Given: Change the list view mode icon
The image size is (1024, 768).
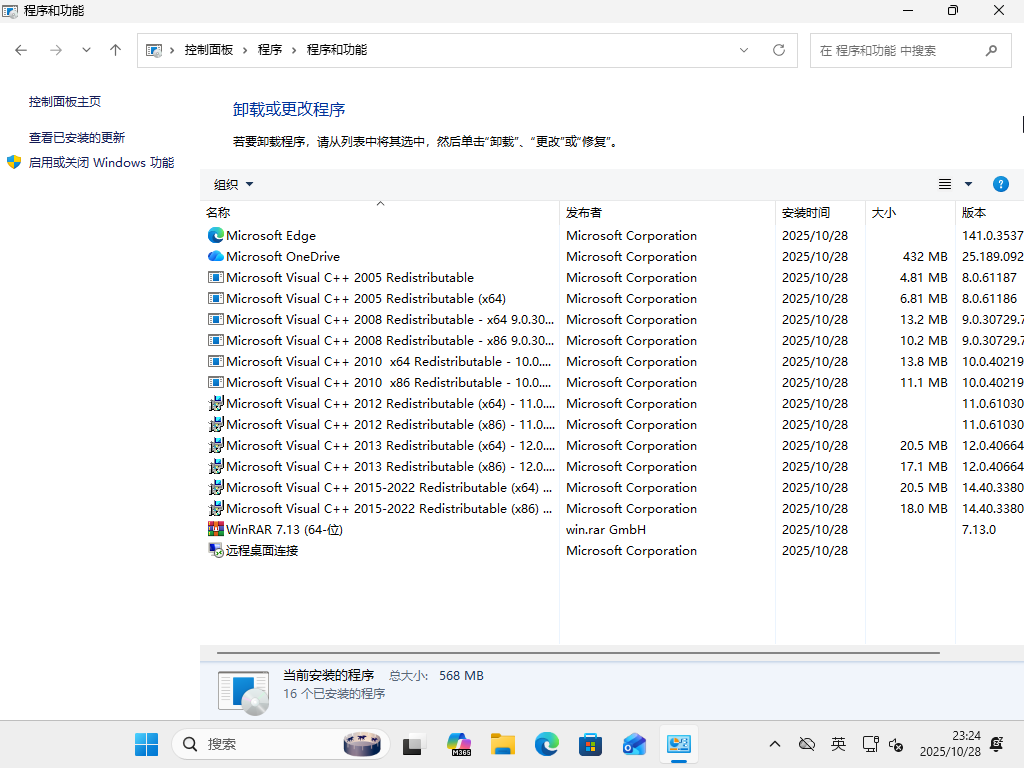Looking at the screenshot, I should click(944, 184).
